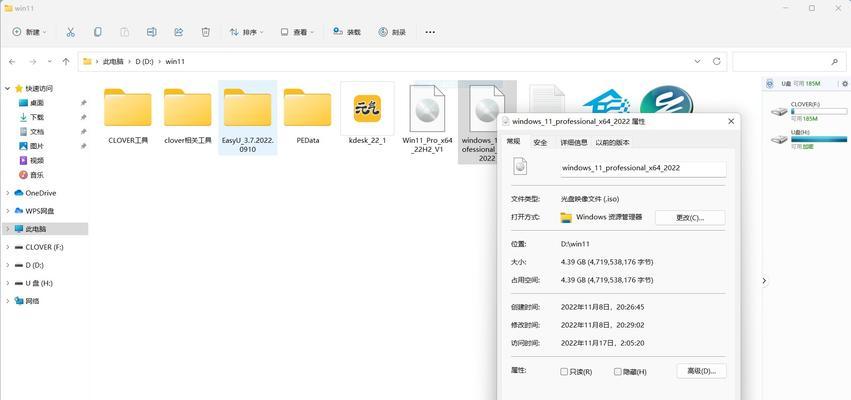The image size is (851, 400).
Task: Open the 新建 (New) dropdown
Action: 29,33
